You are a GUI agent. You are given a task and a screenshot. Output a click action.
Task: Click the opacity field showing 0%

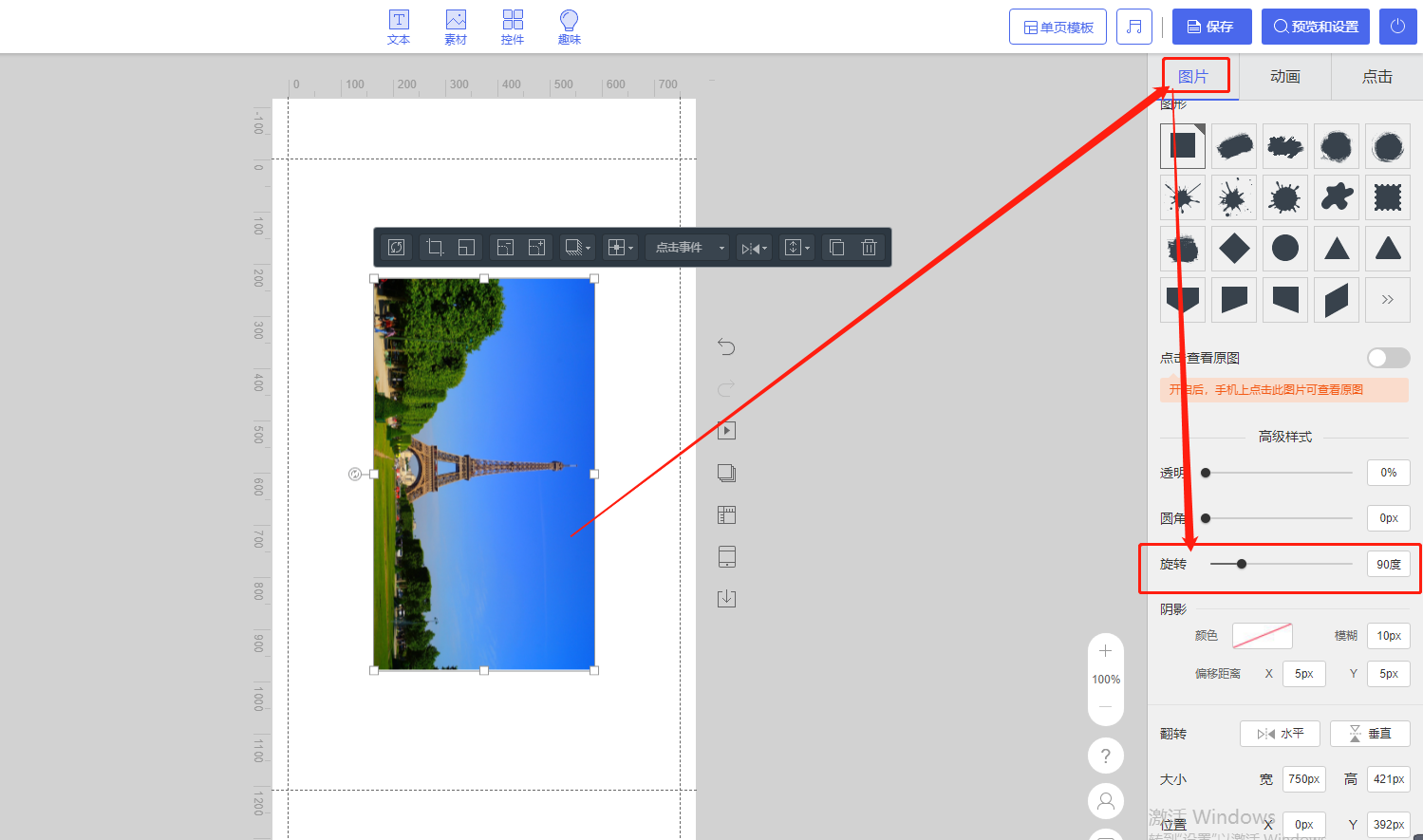click(x=1389, y=473)
